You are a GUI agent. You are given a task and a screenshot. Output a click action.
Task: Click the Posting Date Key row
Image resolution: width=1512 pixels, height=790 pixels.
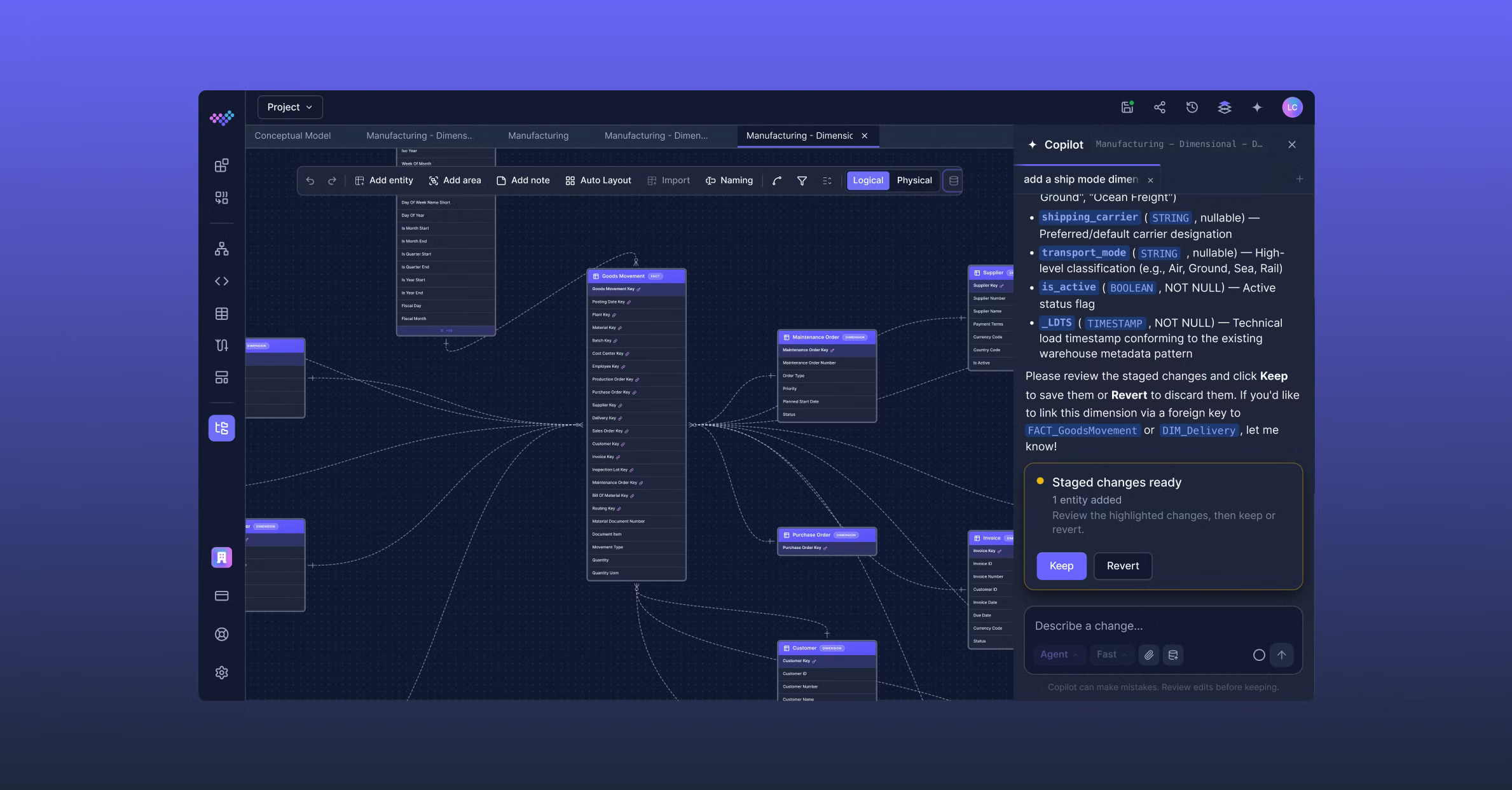pyautogui.click(x=636, y=302)
